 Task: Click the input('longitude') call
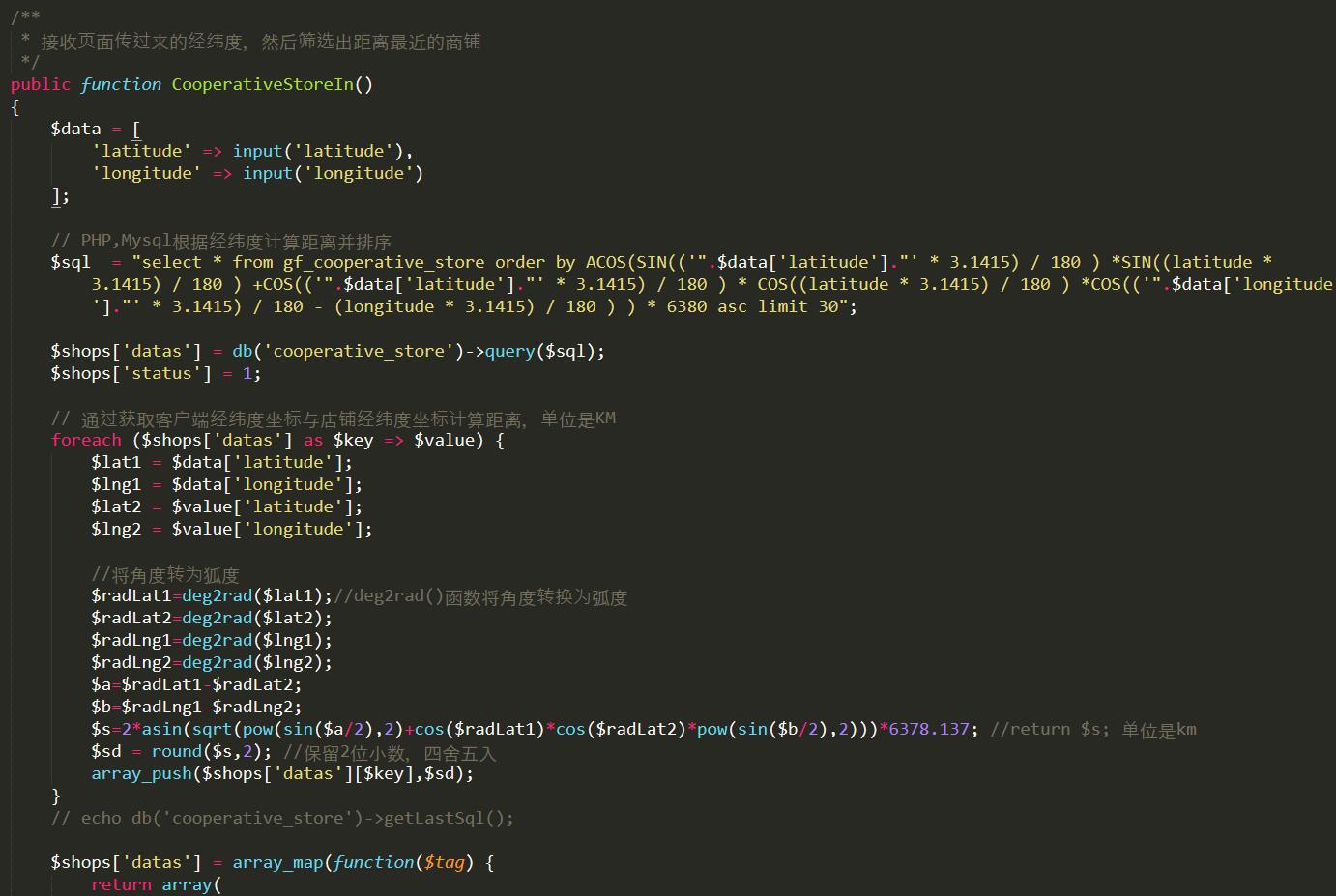click(x=333, y=173)
